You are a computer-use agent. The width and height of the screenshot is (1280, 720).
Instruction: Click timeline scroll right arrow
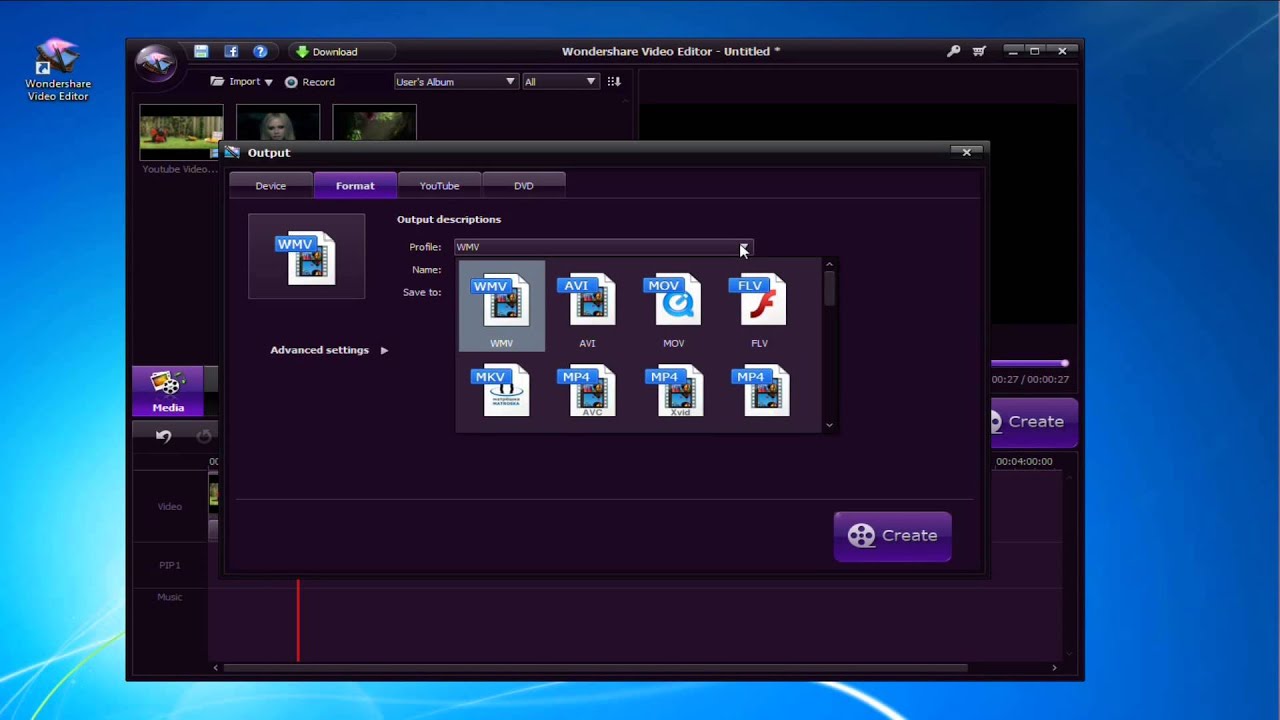pos(1054,668)
